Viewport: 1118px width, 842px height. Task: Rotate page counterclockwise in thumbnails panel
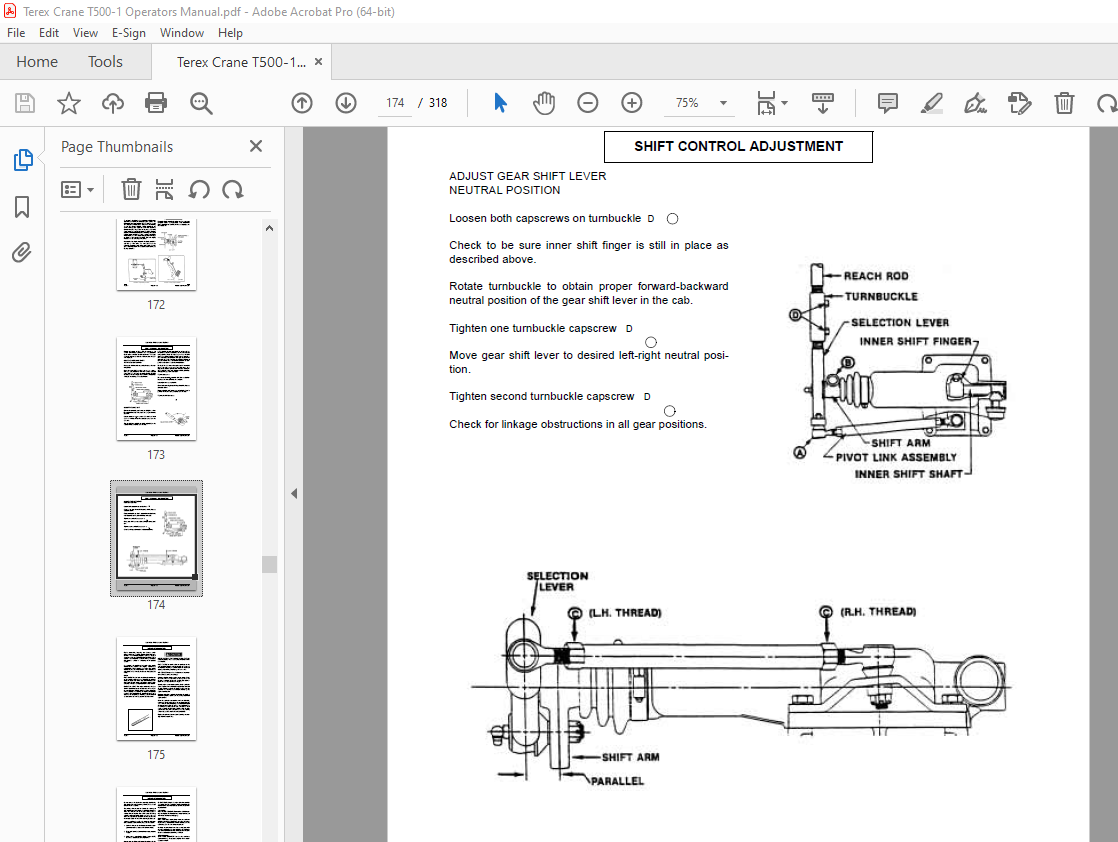(x=199, y=190)
